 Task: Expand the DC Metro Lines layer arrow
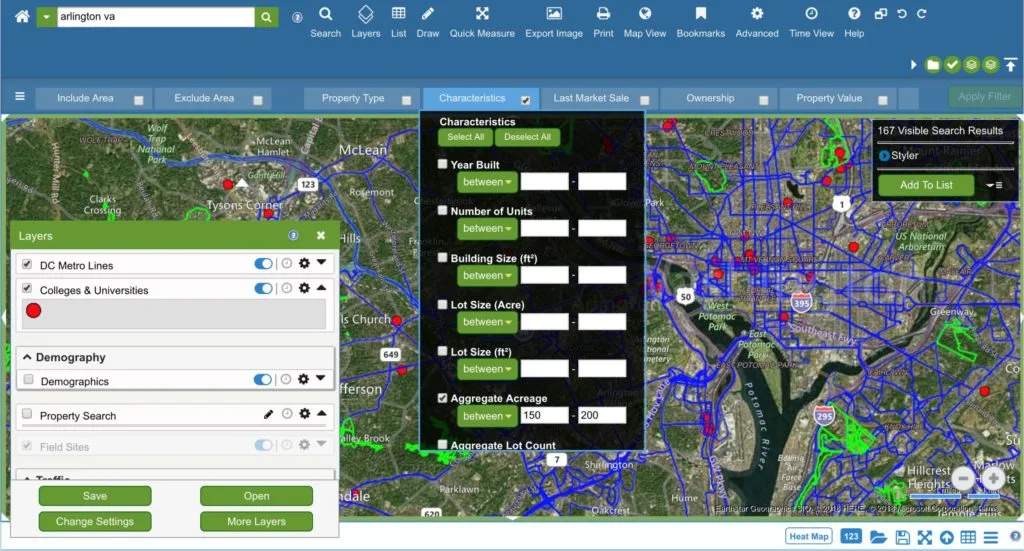coord(321,262)
